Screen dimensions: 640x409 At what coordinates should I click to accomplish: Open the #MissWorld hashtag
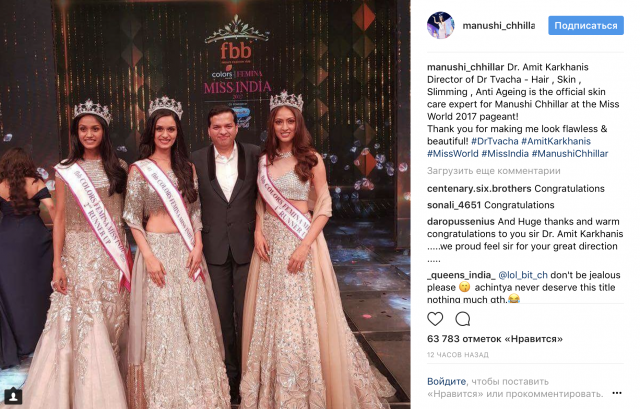click(453, 153)
